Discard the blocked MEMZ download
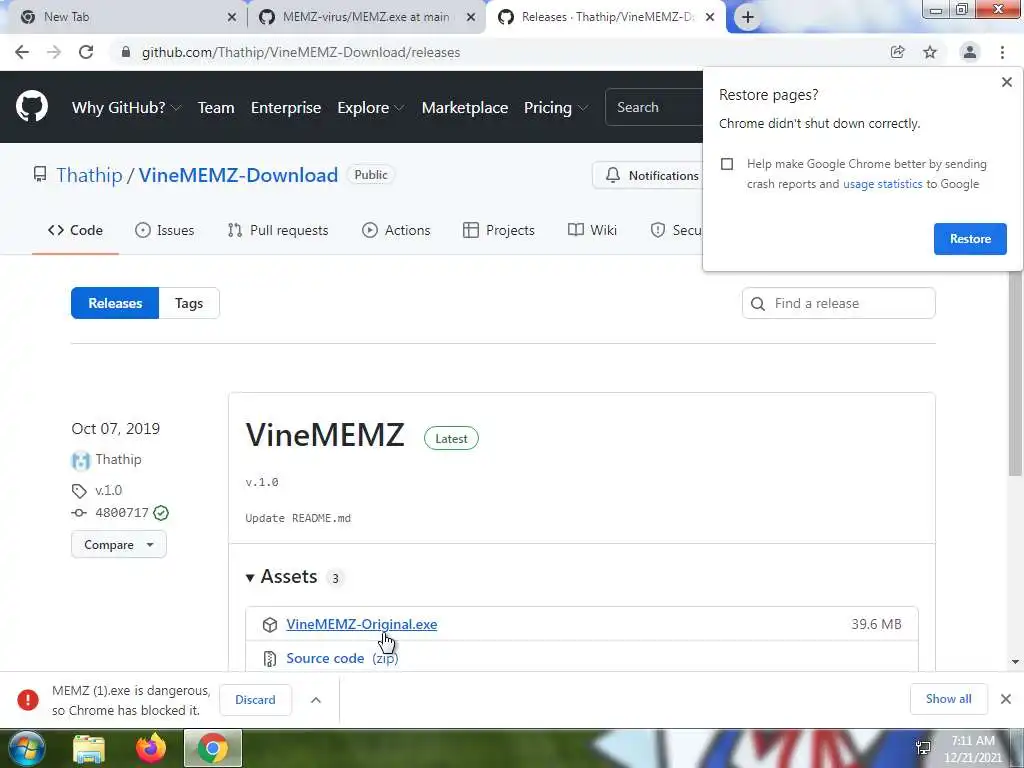The image size is (1024, 768). [x=255, y=700]
